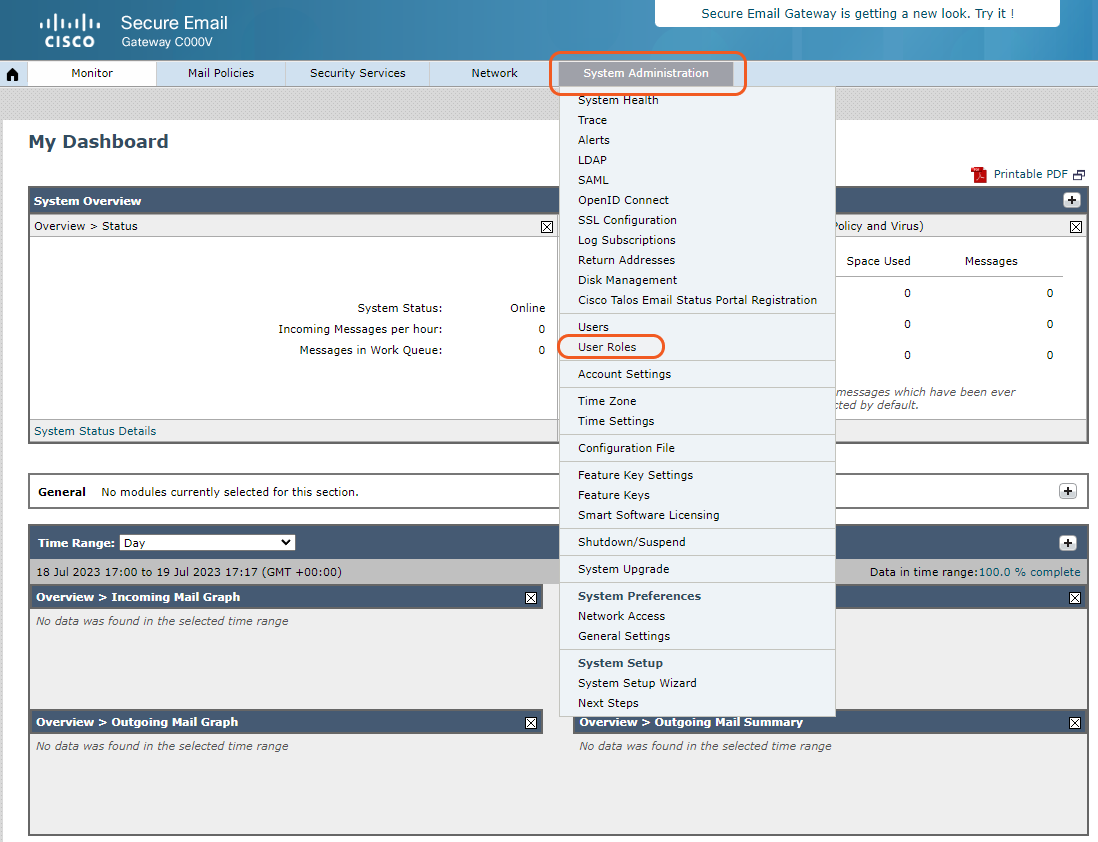Open the System Administration menu

tap(646, 73)
